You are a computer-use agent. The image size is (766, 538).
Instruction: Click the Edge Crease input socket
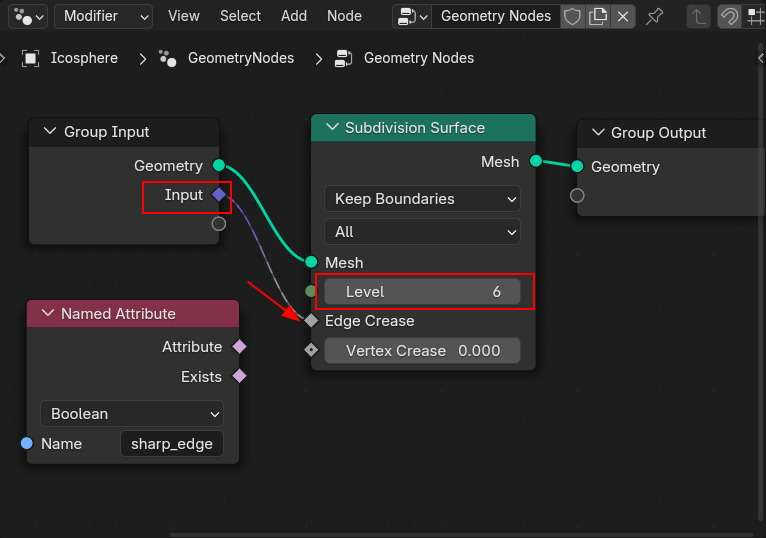(x=311, y=321)
